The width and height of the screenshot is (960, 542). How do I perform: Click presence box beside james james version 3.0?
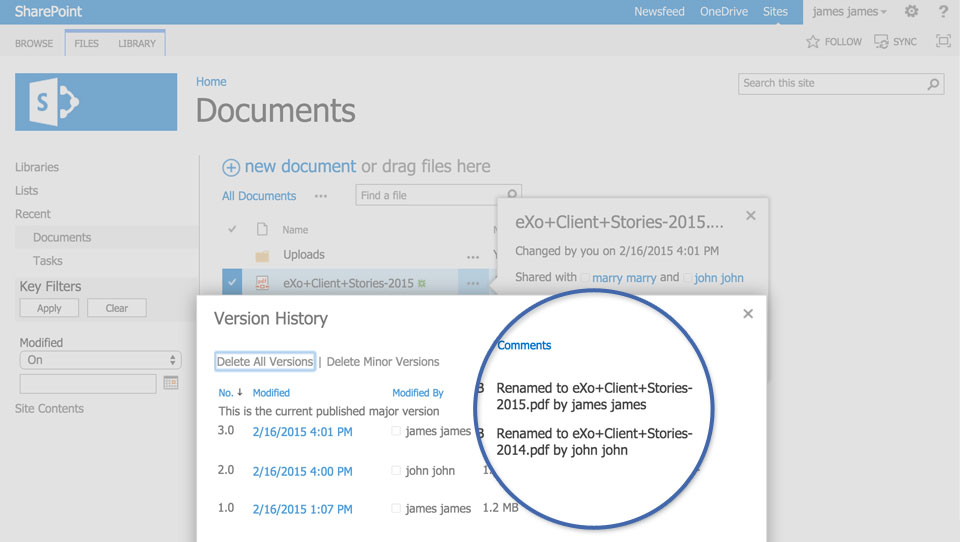pos(396,431)
